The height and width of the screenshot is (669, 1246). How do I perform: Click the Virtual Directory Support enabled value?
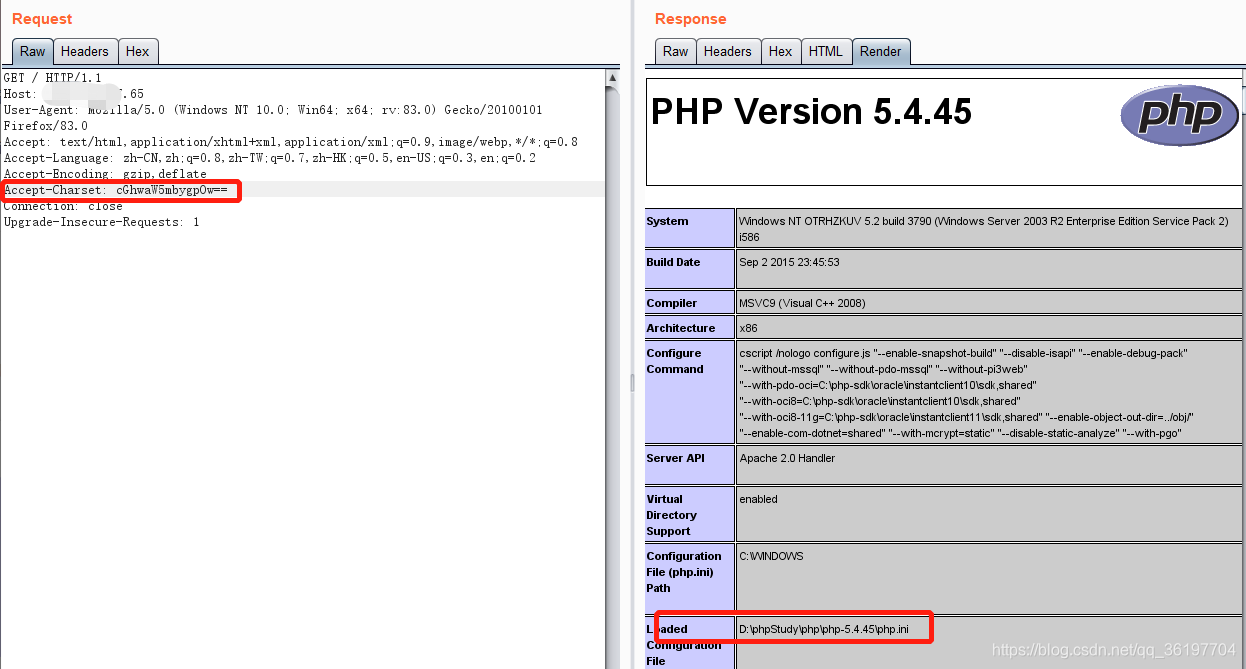(758, 499)
